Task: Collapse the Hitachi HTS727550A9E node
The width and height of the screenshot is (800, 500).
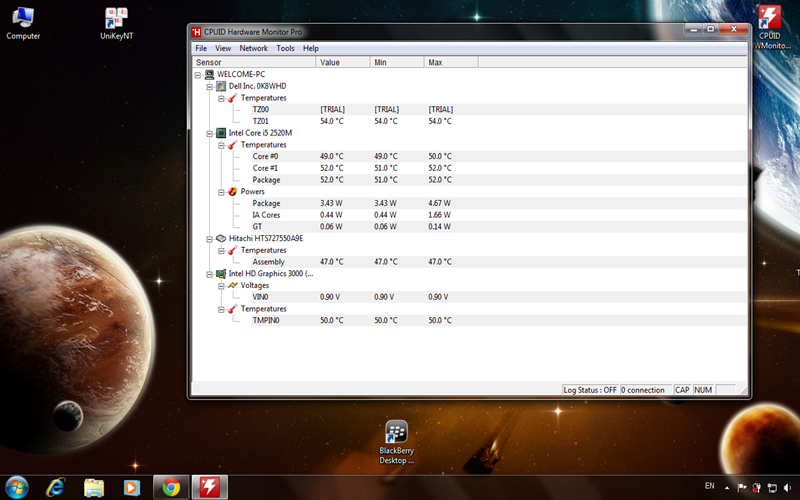Action: coord(210,239)
